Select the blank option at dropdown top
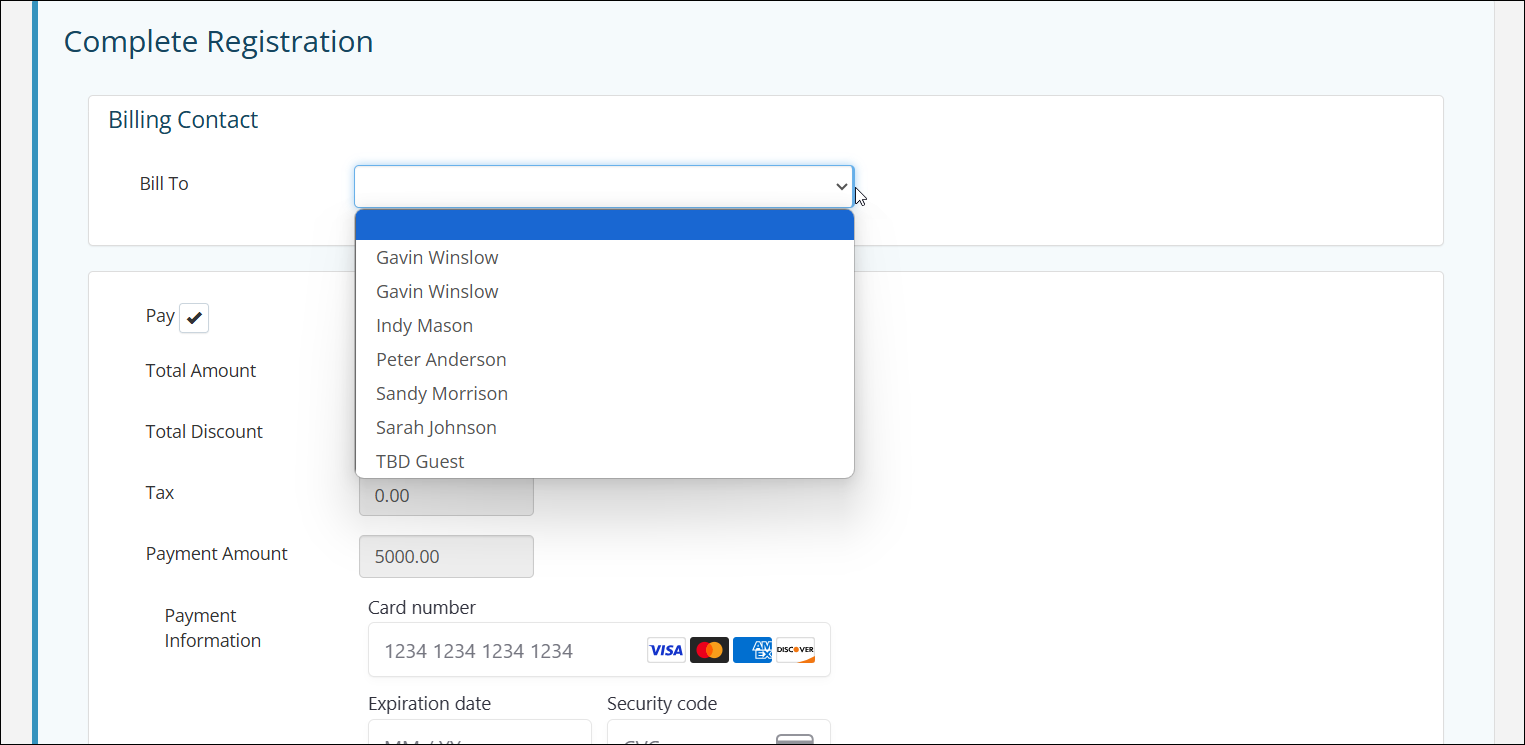 click(x=604, y=224)
